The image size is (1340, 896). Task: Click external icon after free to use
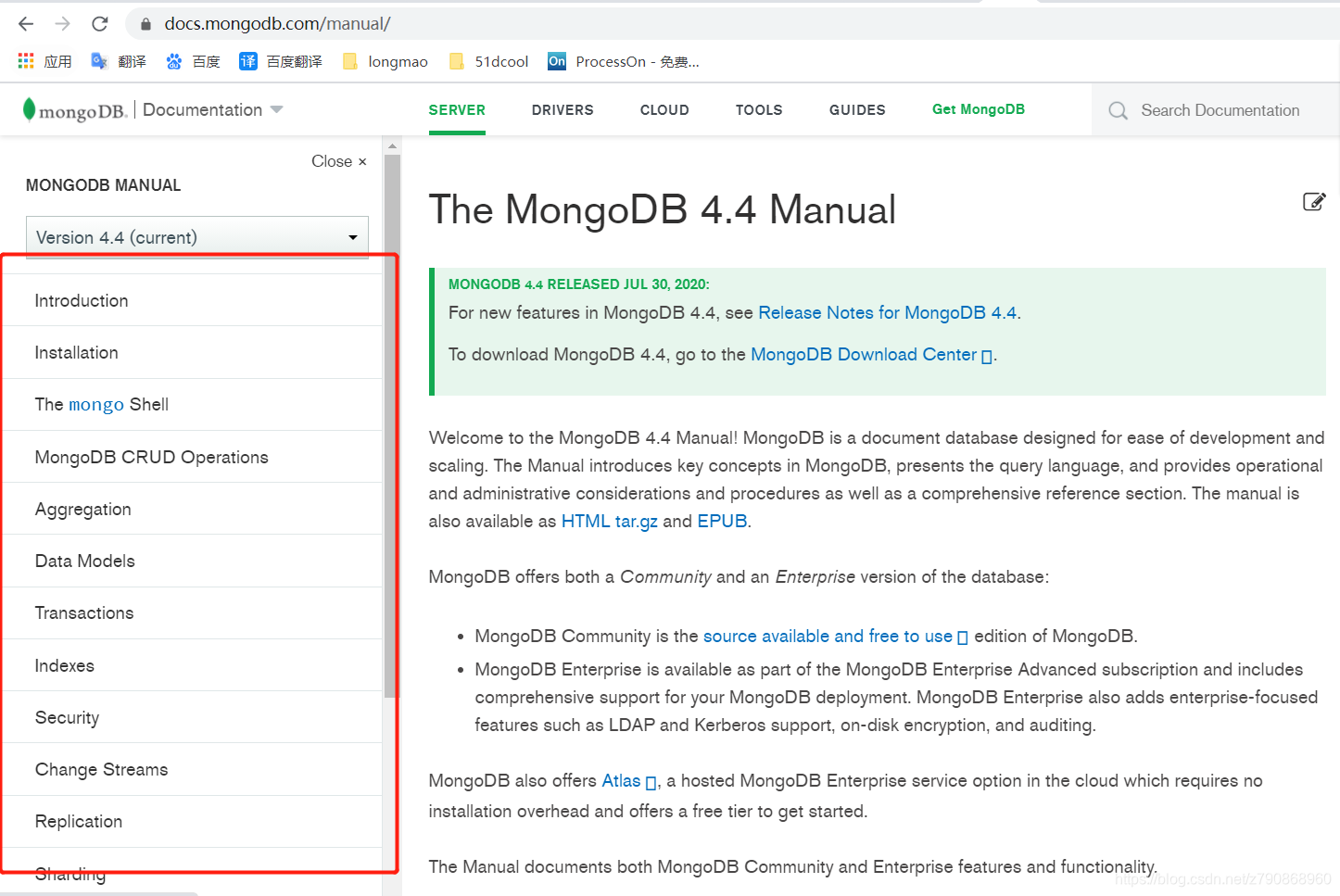[963, 637]
